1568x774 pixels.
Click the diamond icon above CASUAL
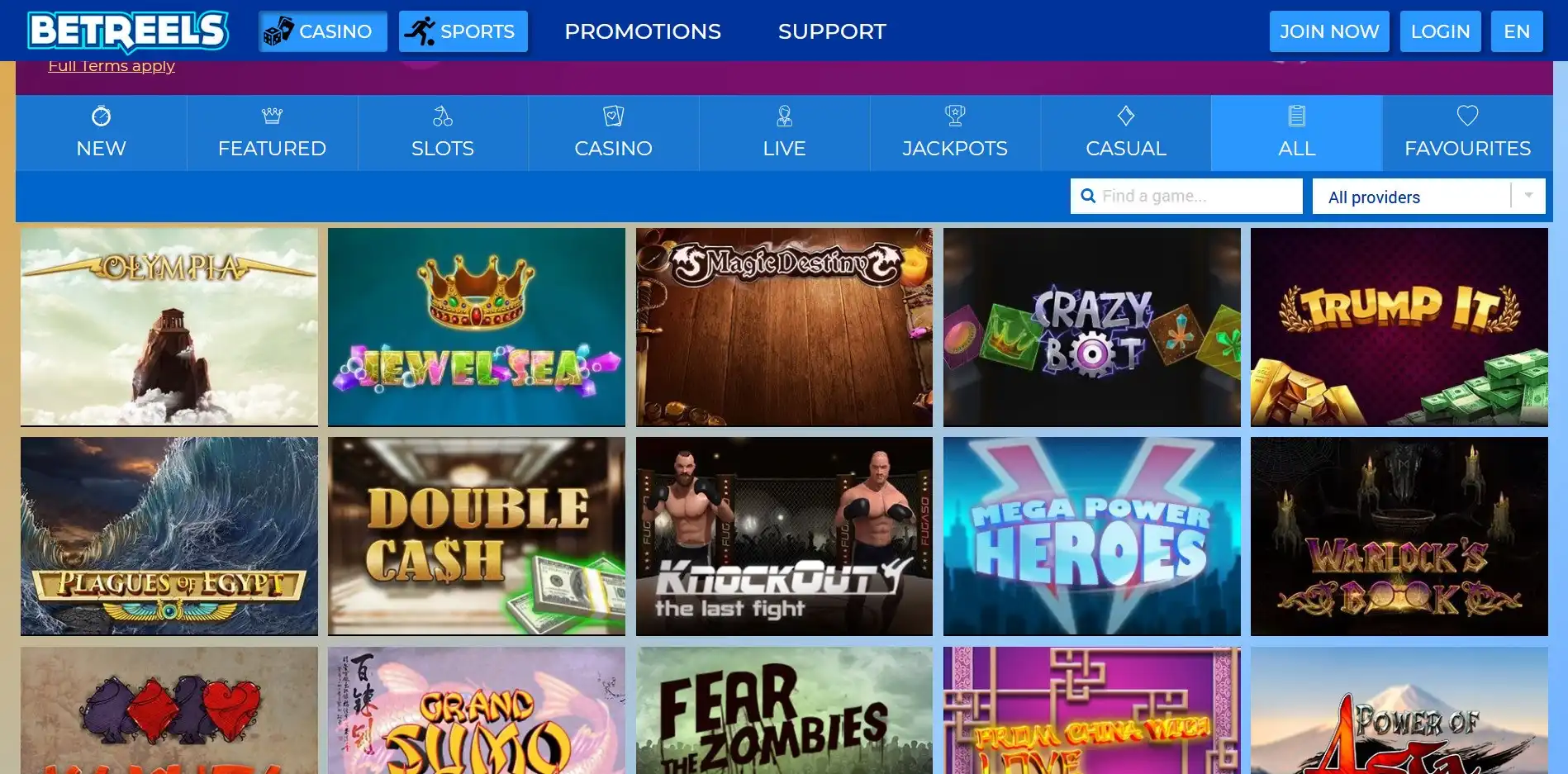1126,116
